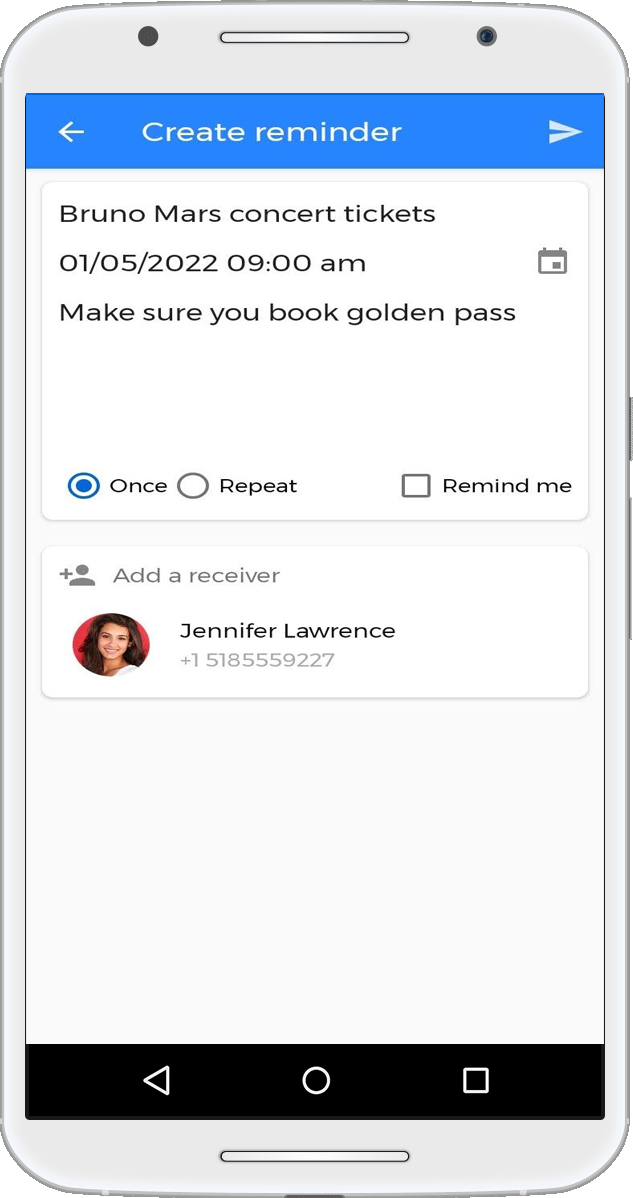Open Jennifer Lawrence's profile photo
This screenshot has height=1198, width=633.
(x=111, y=645)
